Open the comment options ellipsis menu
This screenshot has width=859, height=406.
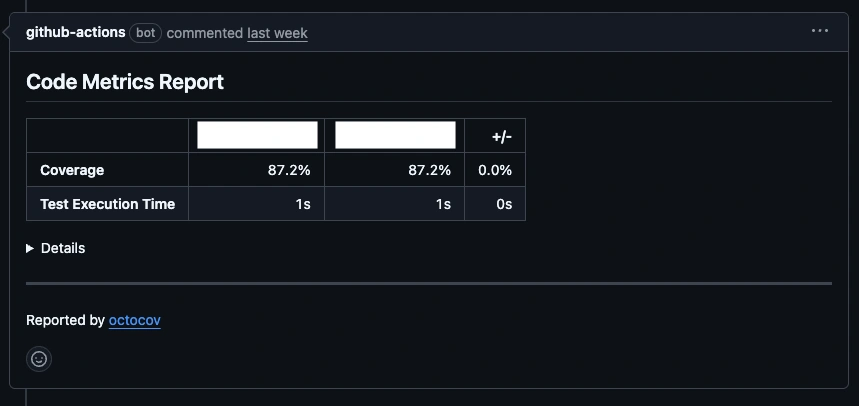click(x=820, y=31)
